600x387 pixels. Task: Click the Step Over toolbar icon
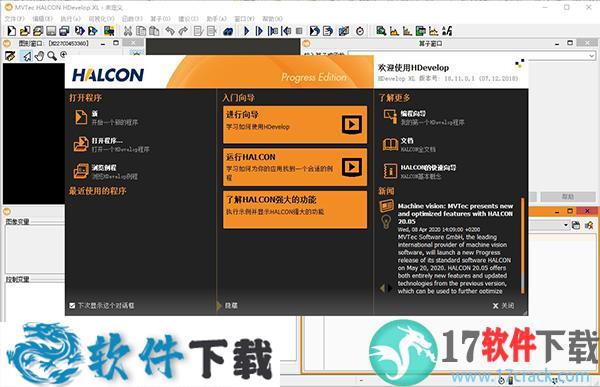coord(259,31)
